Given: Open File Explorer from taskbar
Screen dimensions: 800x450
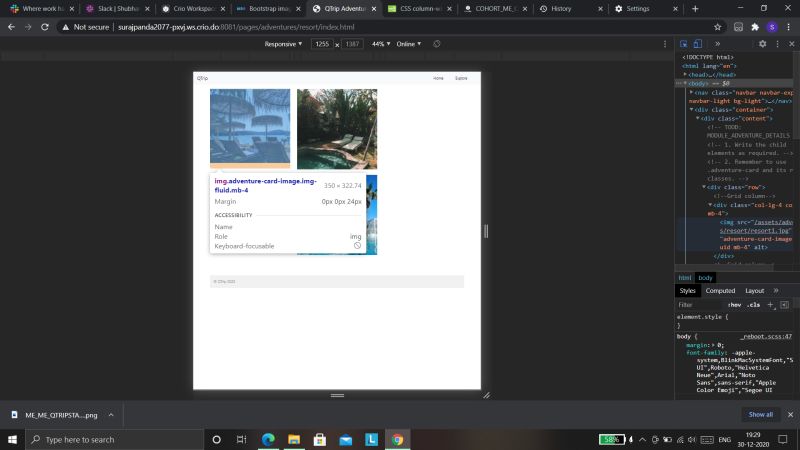Looking at the screenshot, I should tap(294, 439).
